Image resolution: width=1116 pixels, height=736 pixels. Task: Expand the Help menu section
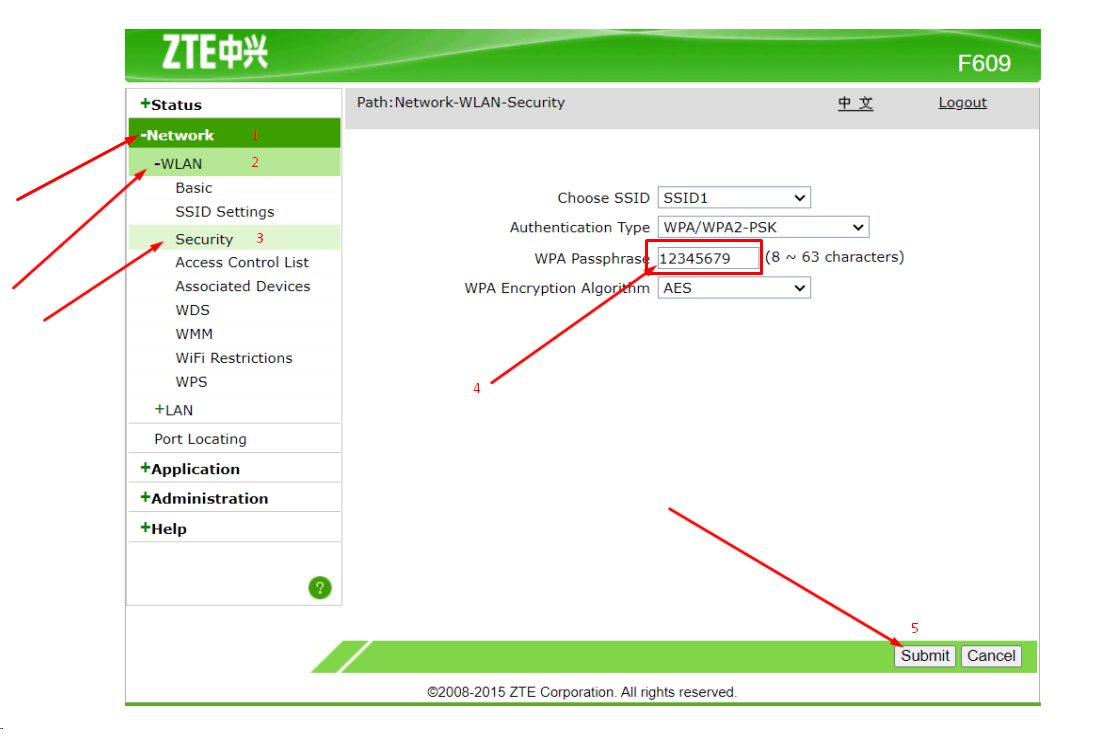[x=163, y=529]
